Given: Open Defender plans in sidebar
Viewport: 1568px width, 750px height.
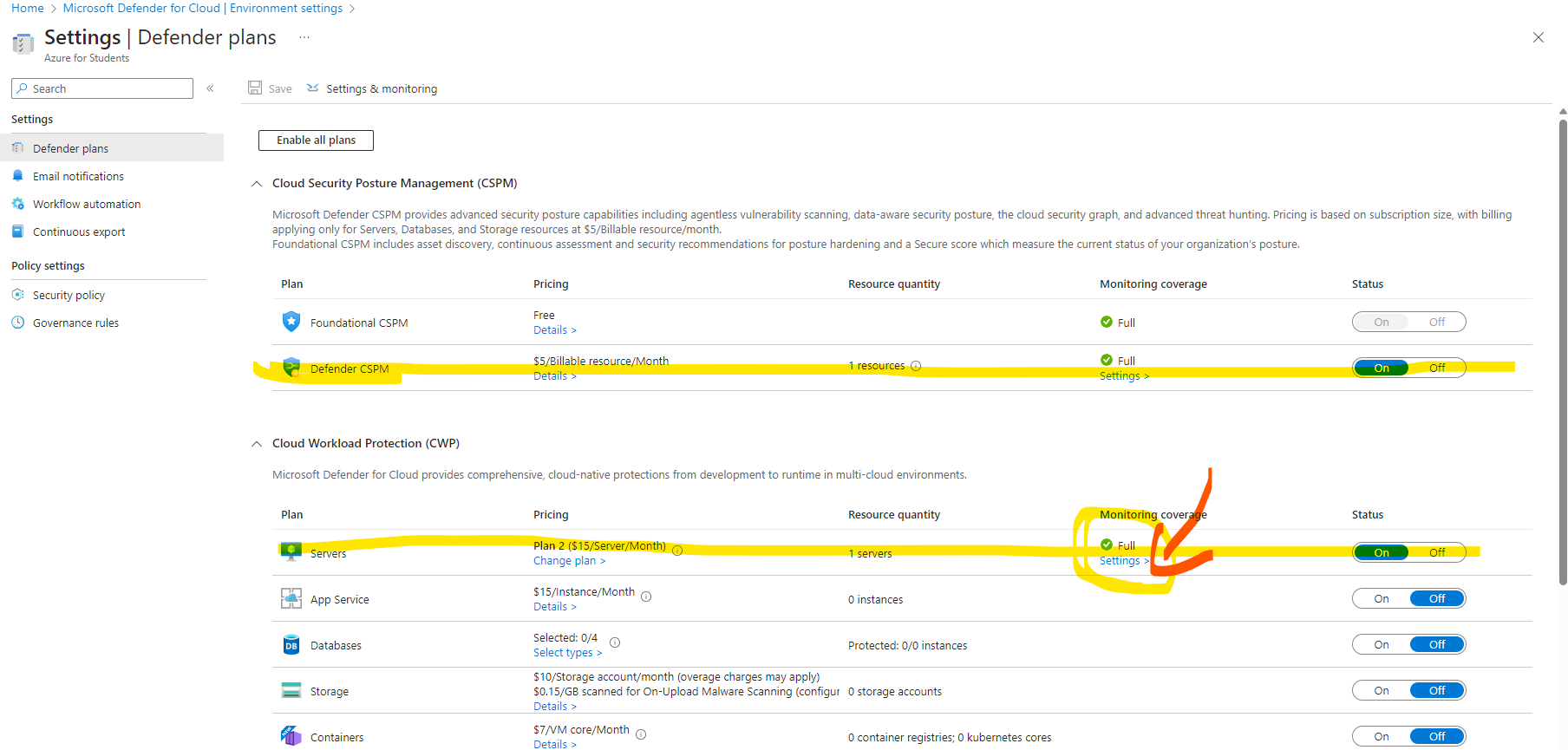Looking at the screenshot, I should 112,148.
